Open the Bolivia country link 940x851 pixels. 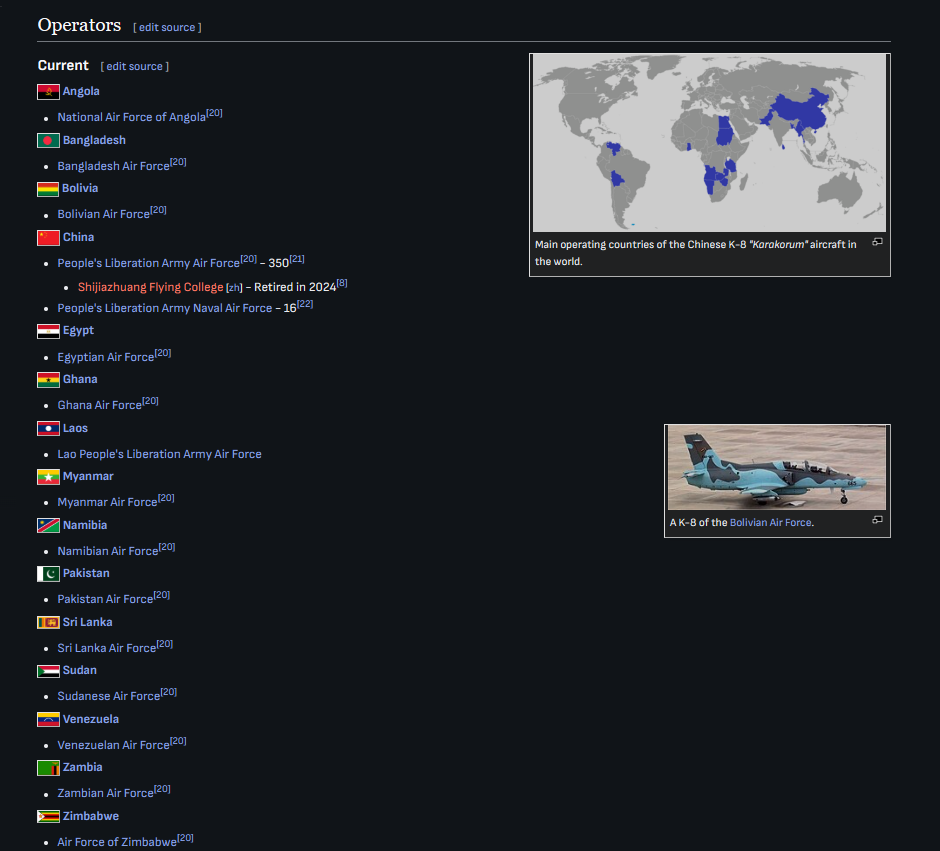click(x=80, y=188)
